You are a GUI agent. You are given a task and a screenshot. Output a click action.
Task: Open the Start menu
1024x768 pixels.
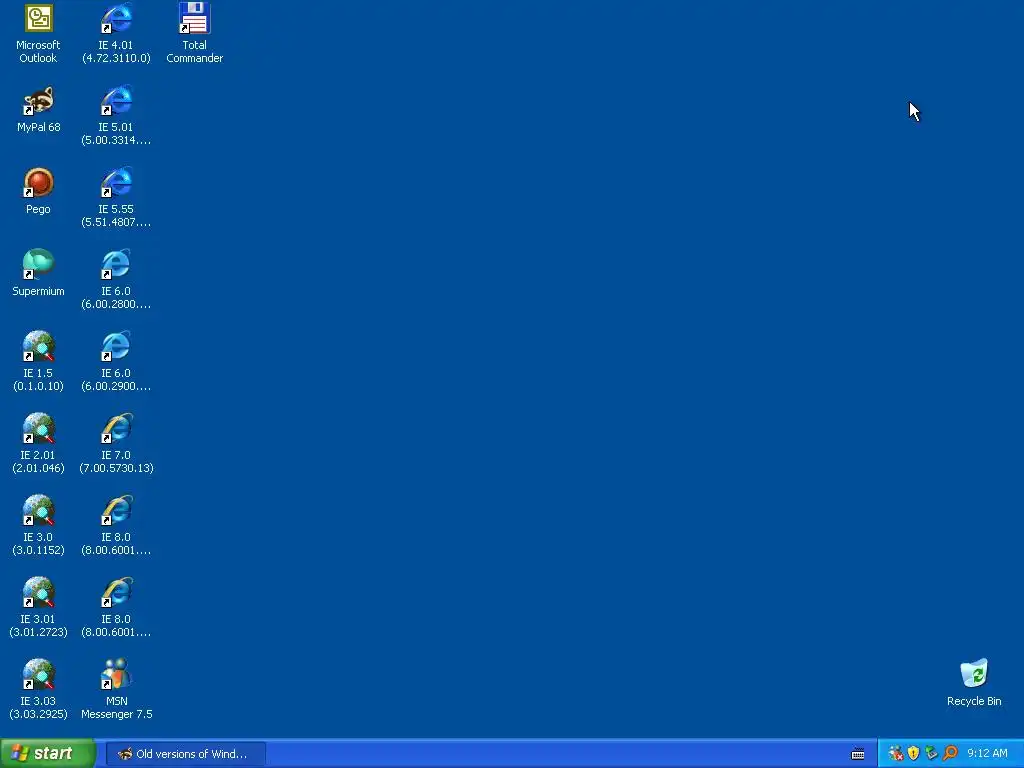point(47,754)
